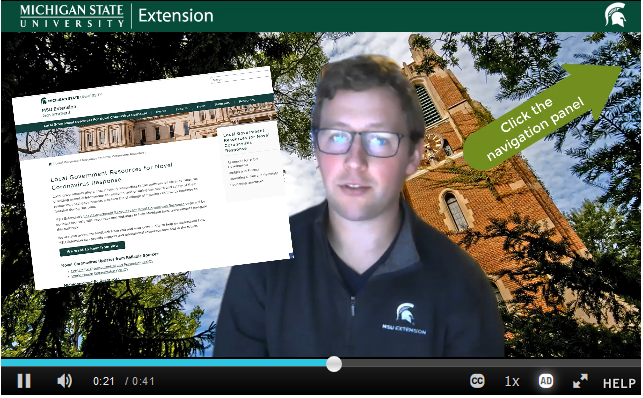Toggle audio description AD button
The image size is (643, 398).
pos(545,381)
